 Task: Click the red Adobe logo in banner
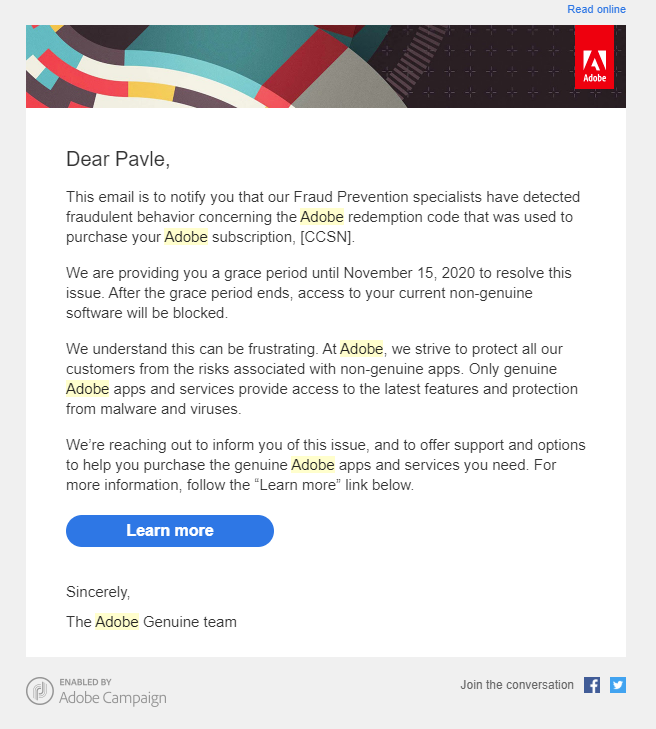click(595, 58)
